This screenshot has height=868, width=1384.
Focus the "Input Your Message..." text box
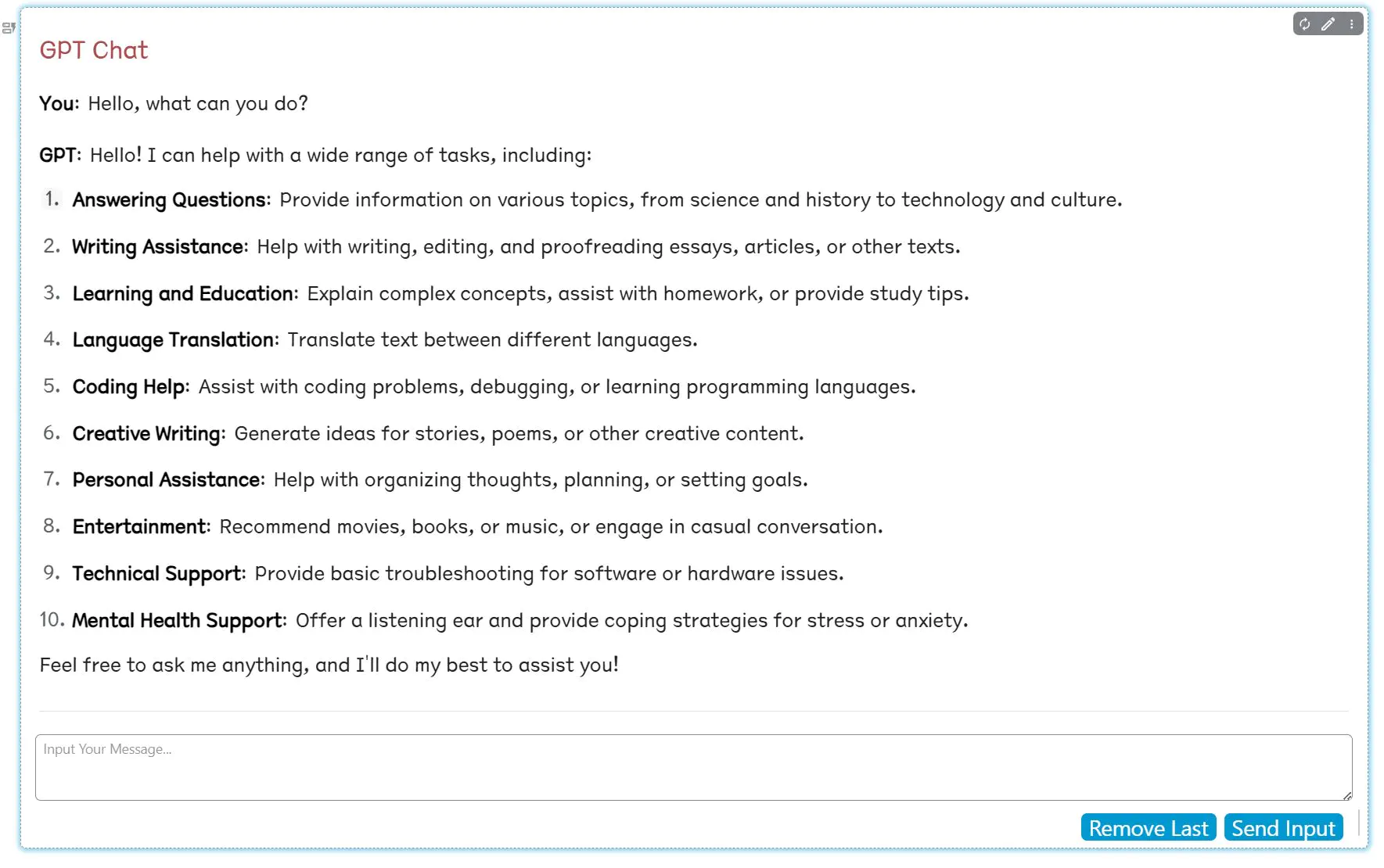[x=693, y=766]
